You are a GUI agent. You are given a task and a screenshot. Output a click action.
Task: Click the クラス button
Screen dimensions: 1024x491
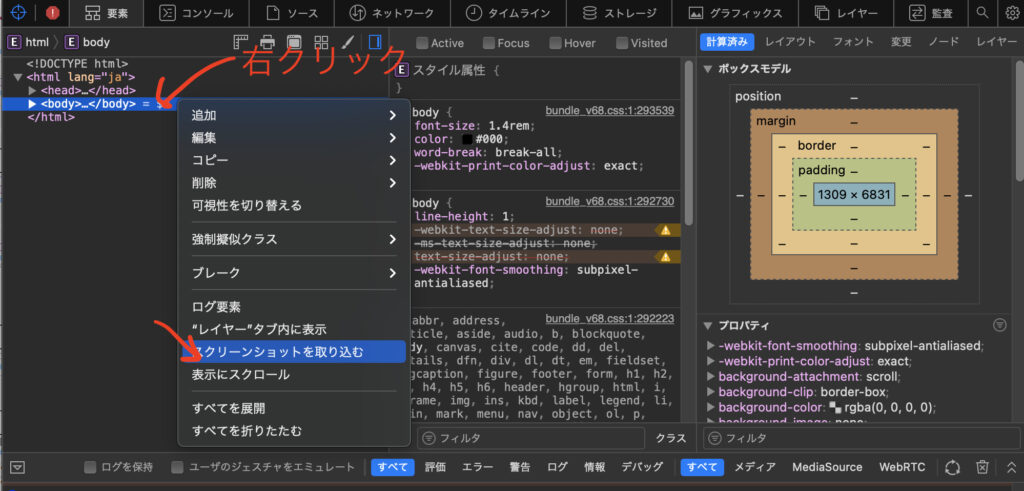tap(671, 438)
